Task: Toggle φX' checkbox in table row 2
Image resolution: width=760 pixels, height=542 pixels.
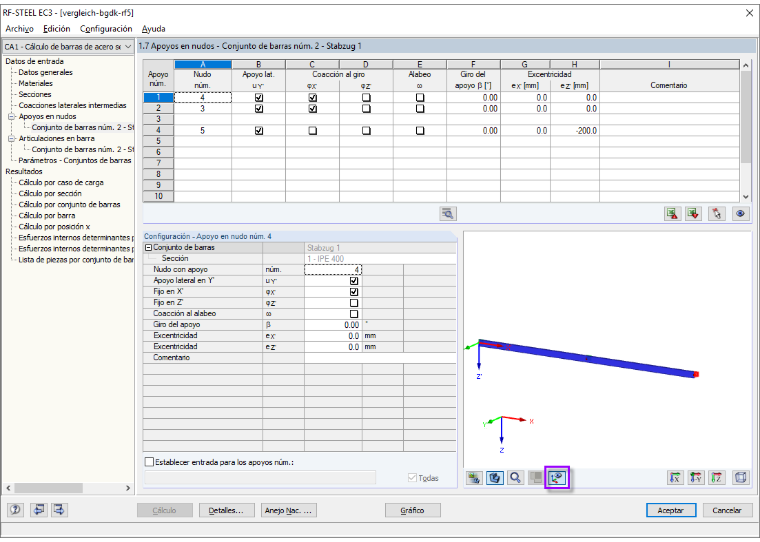Action: 313,109
